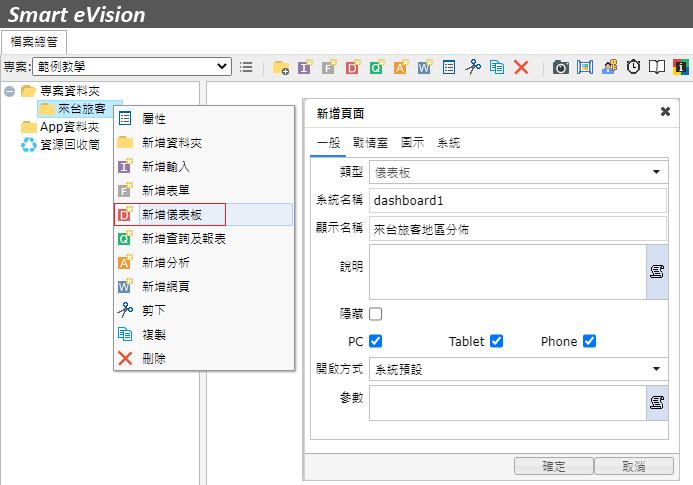Choose 新增分析 from context menu
Image resolution: width=693 pixels, height=485 pixels.
point(204,263)
